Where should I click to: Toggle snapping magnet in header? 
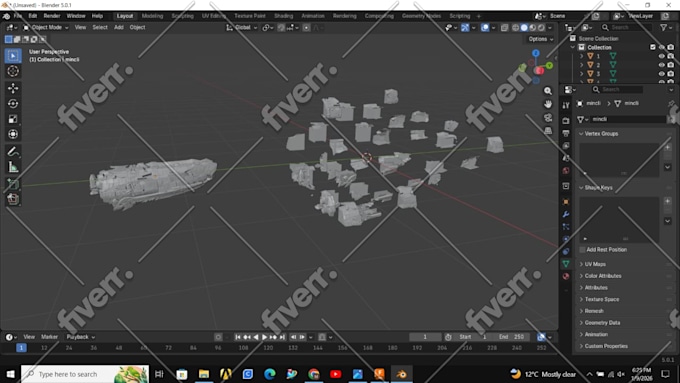click(281, 27)
